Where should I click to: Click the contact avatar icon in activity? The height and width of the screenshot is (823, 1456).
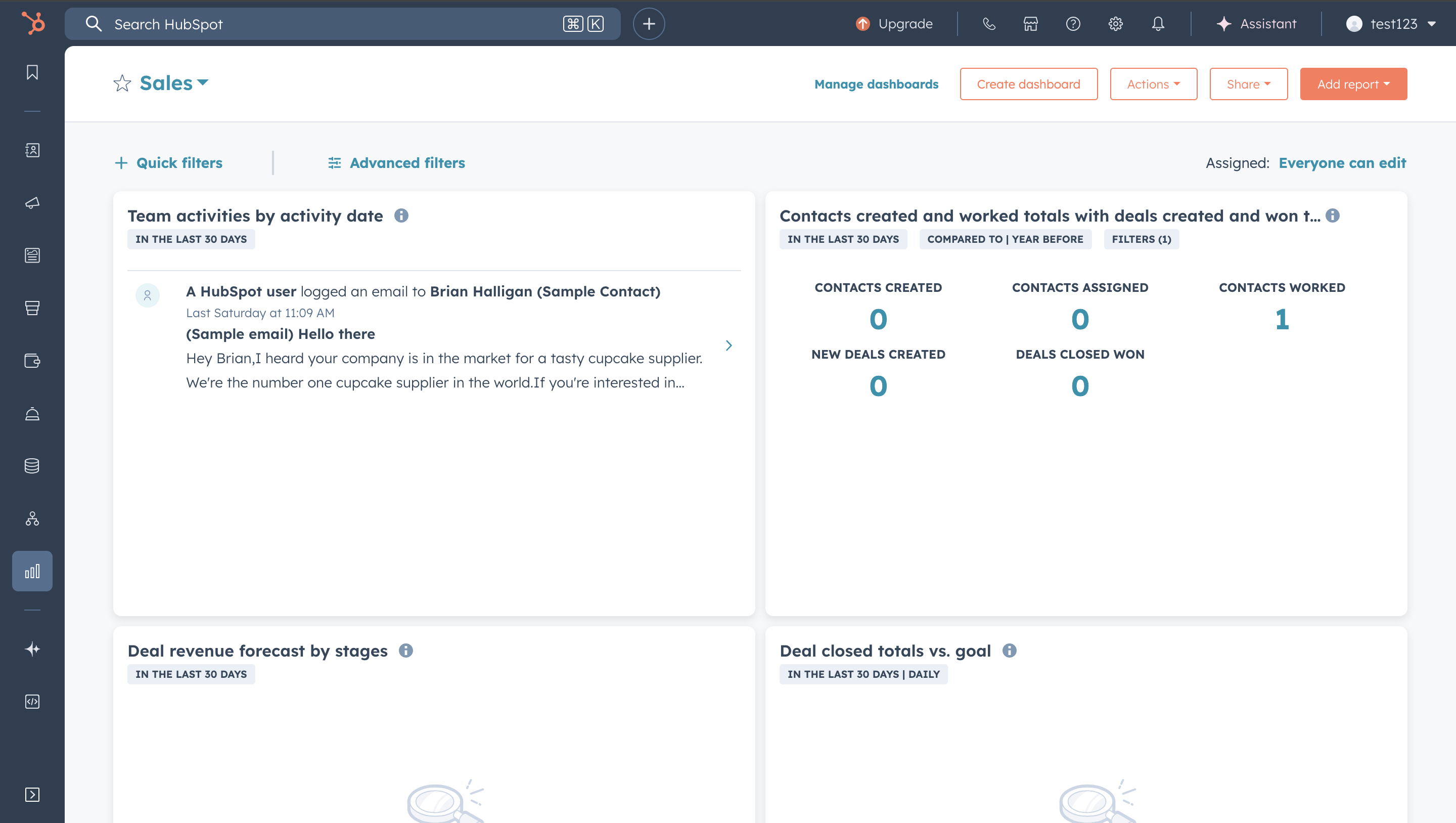tap(148, 295)
